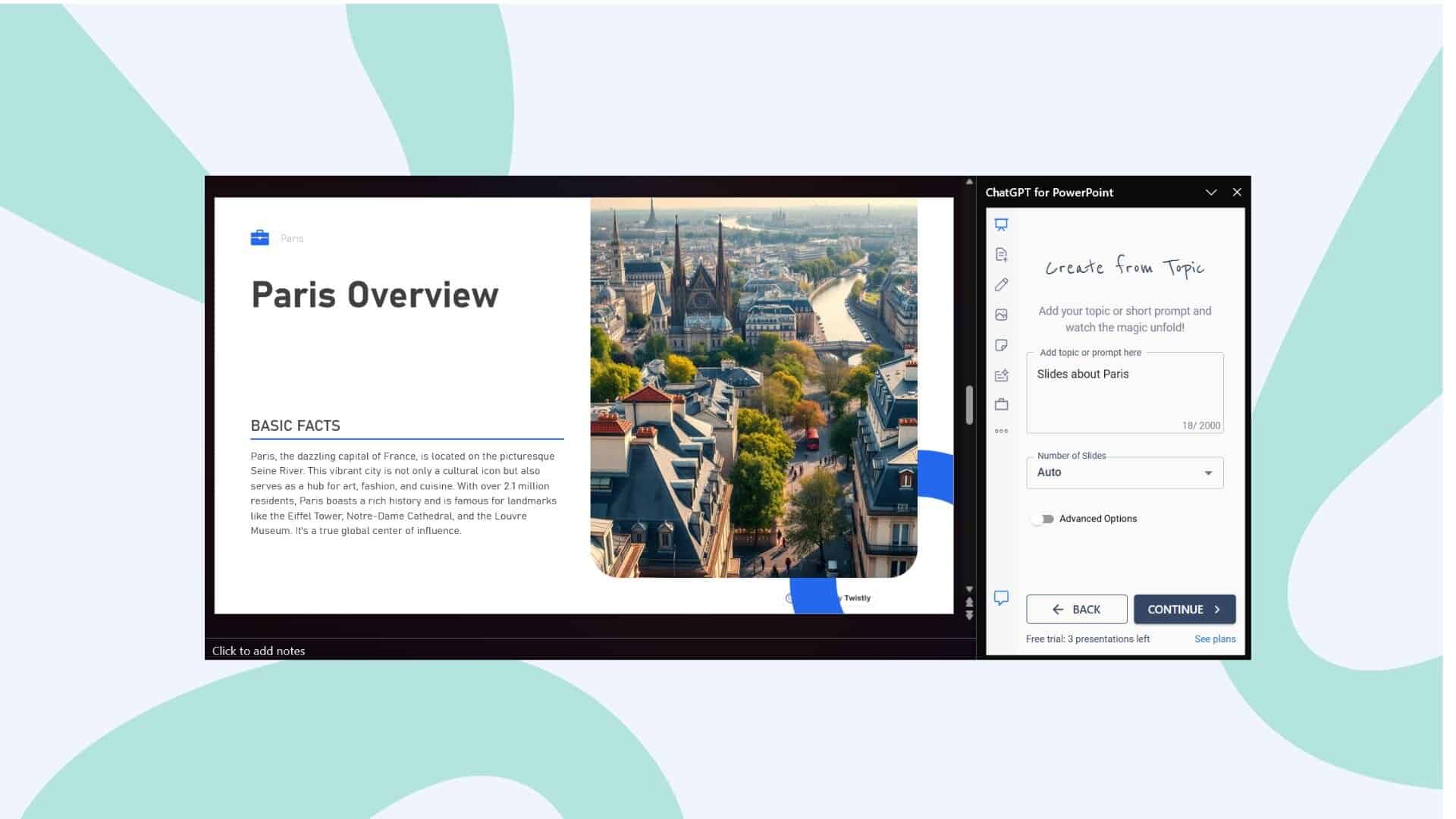Open the briefcase toolkit icon
The image size is (1456, 819).
1001,405
